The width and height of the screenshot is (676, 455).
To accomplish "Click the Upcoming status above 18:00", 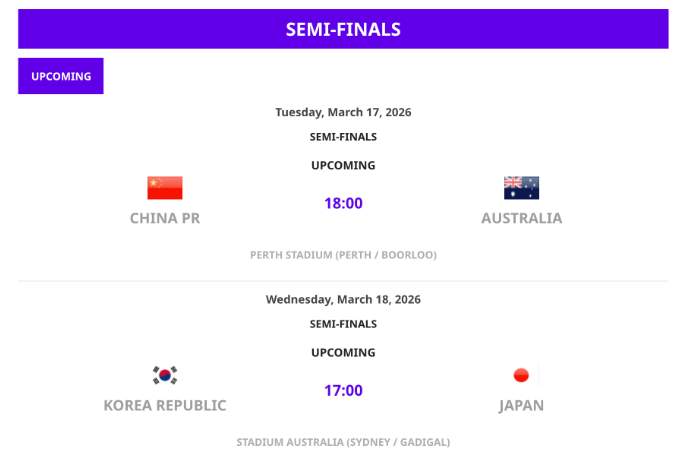I will pos(343,165).
